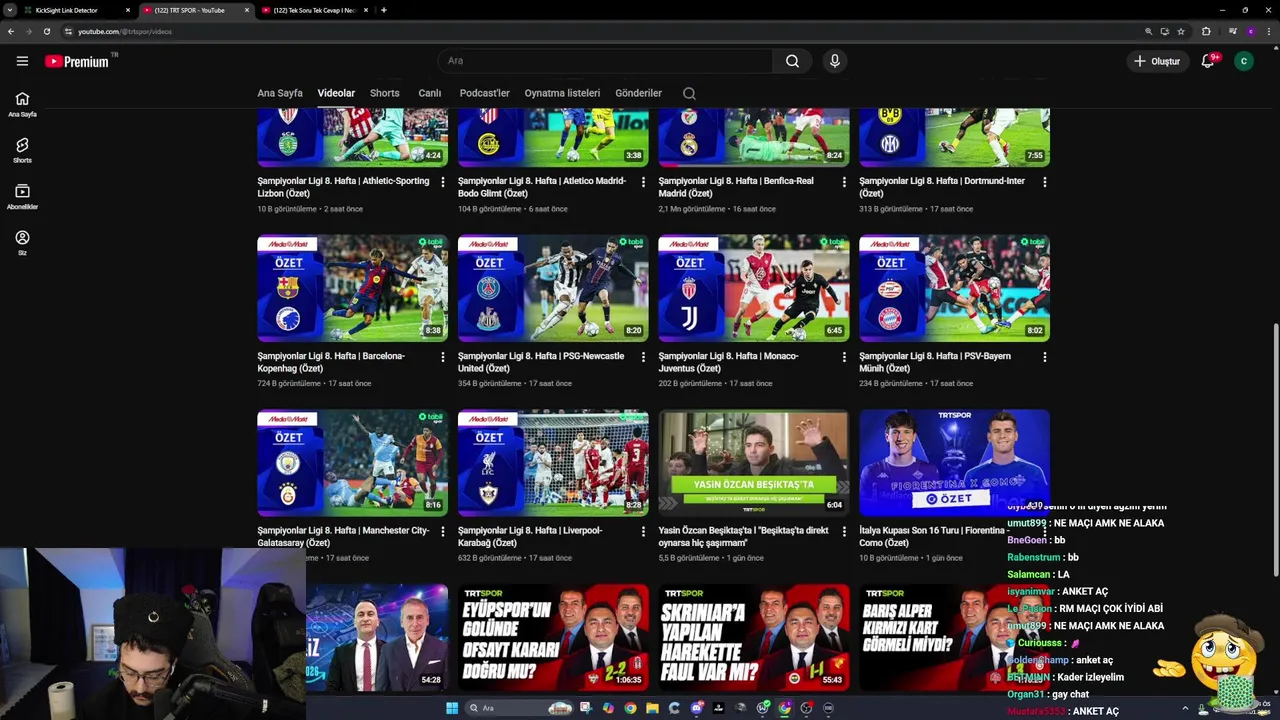Open the green C account avatar menu
This screenshot has height=720, width=1280.
tap(1244, 61)
